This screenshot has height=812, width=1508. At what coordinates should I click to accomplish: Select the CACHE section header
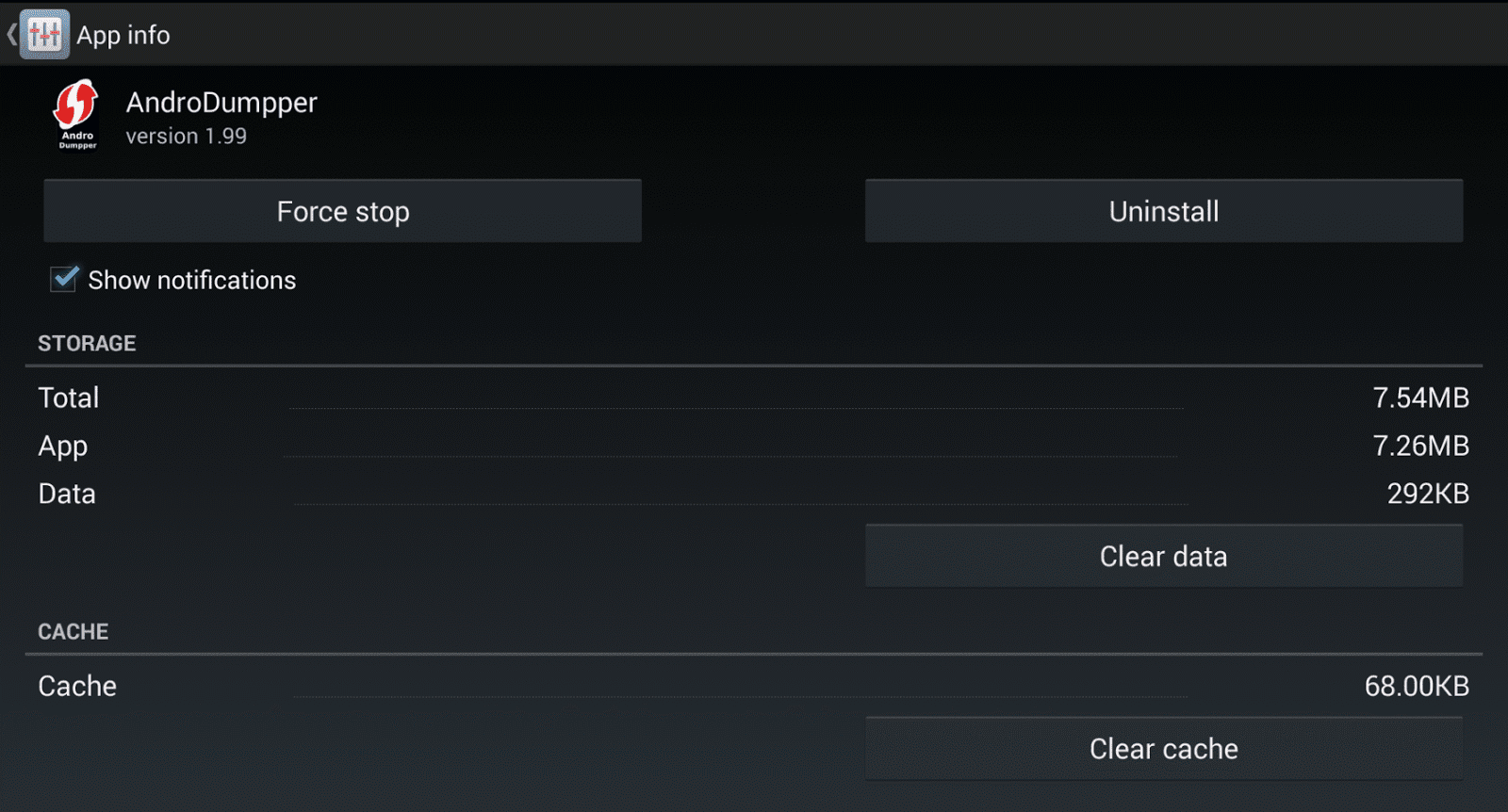[74, 631]
